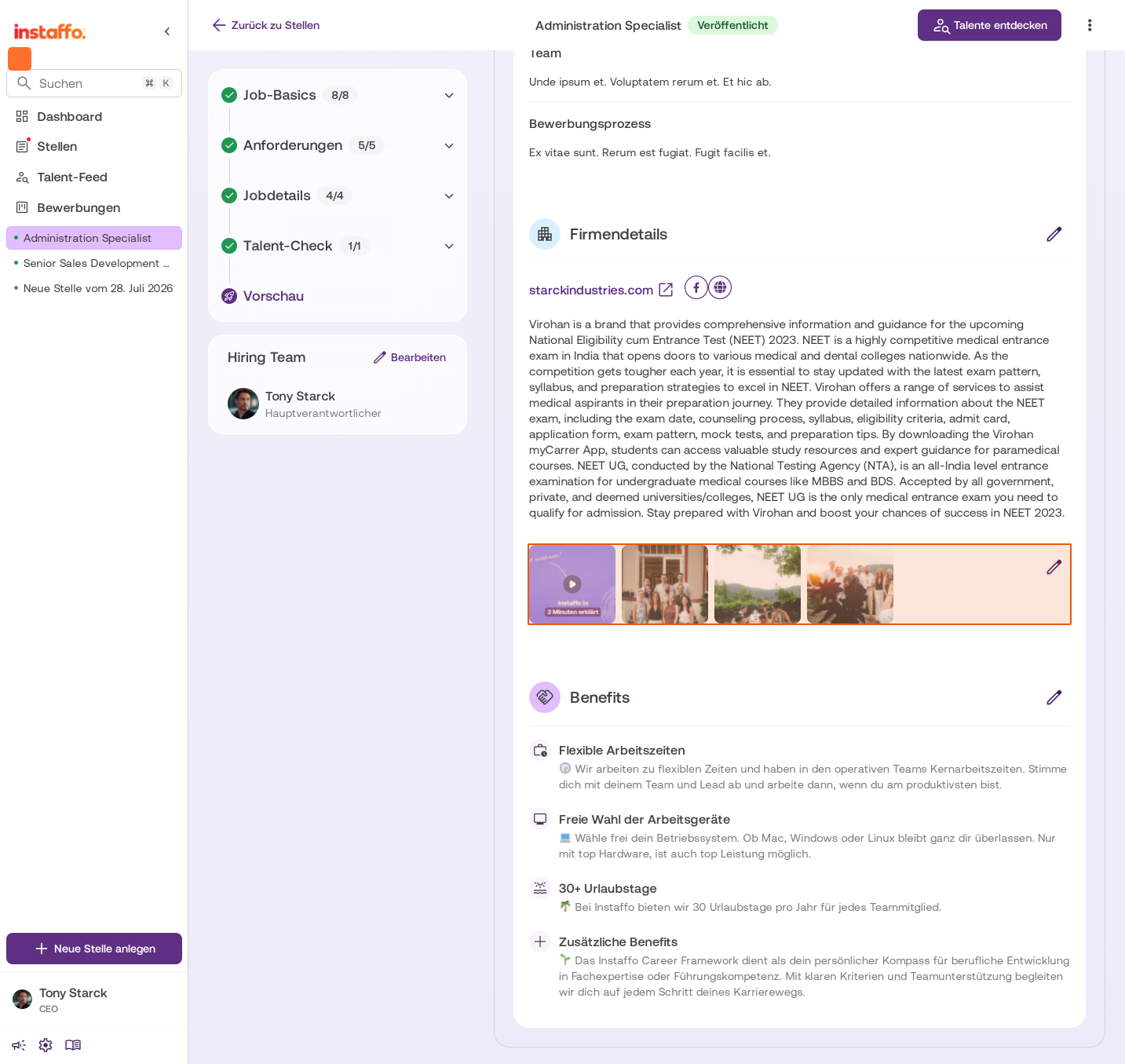Screen dimensions: 1125x1064
Task: Edit Benefits with the pencil icon
Action: tap(1054, 697)
